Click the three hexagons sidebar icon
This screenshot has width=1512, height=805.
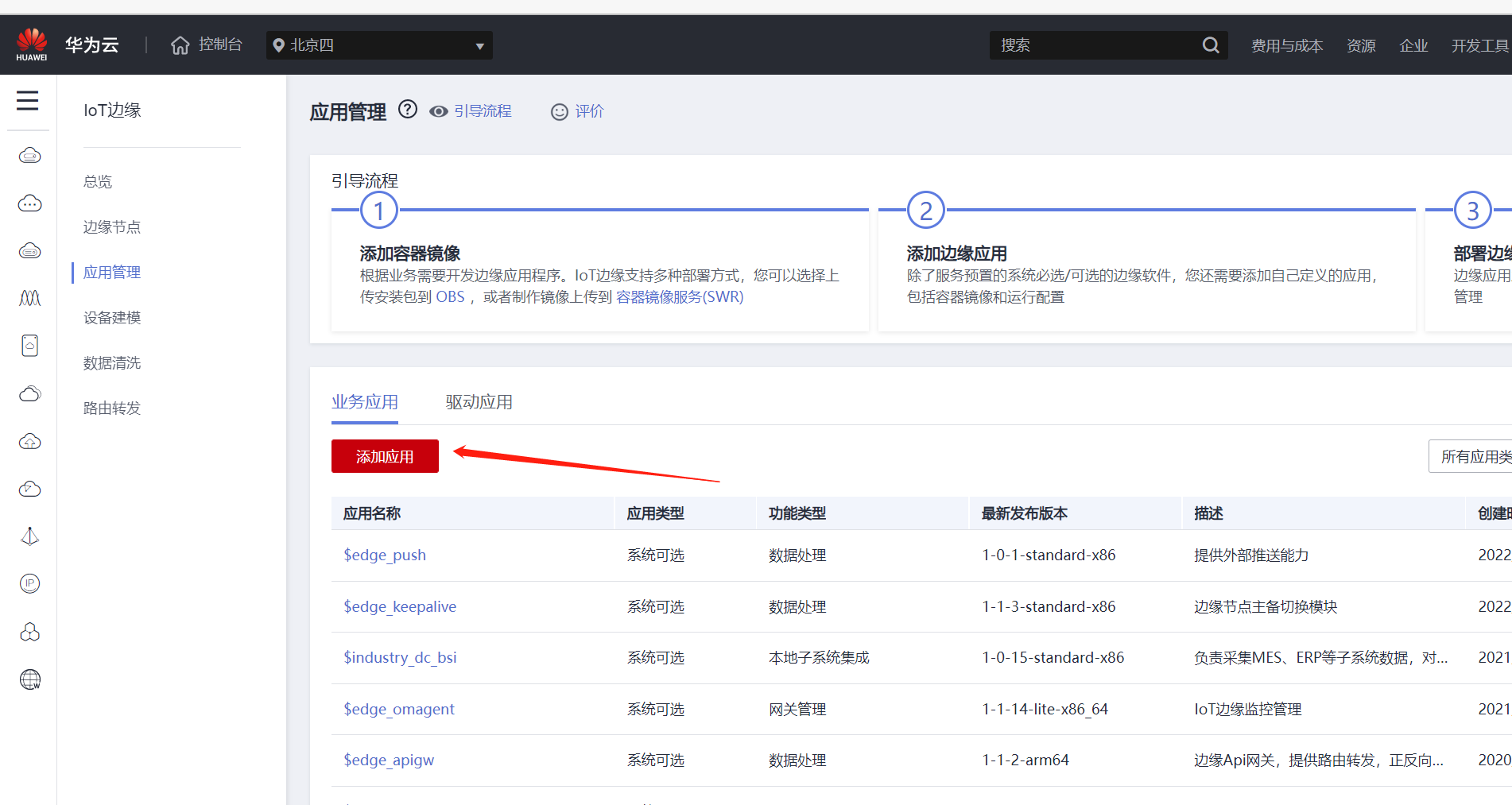[x=29, y=632]
